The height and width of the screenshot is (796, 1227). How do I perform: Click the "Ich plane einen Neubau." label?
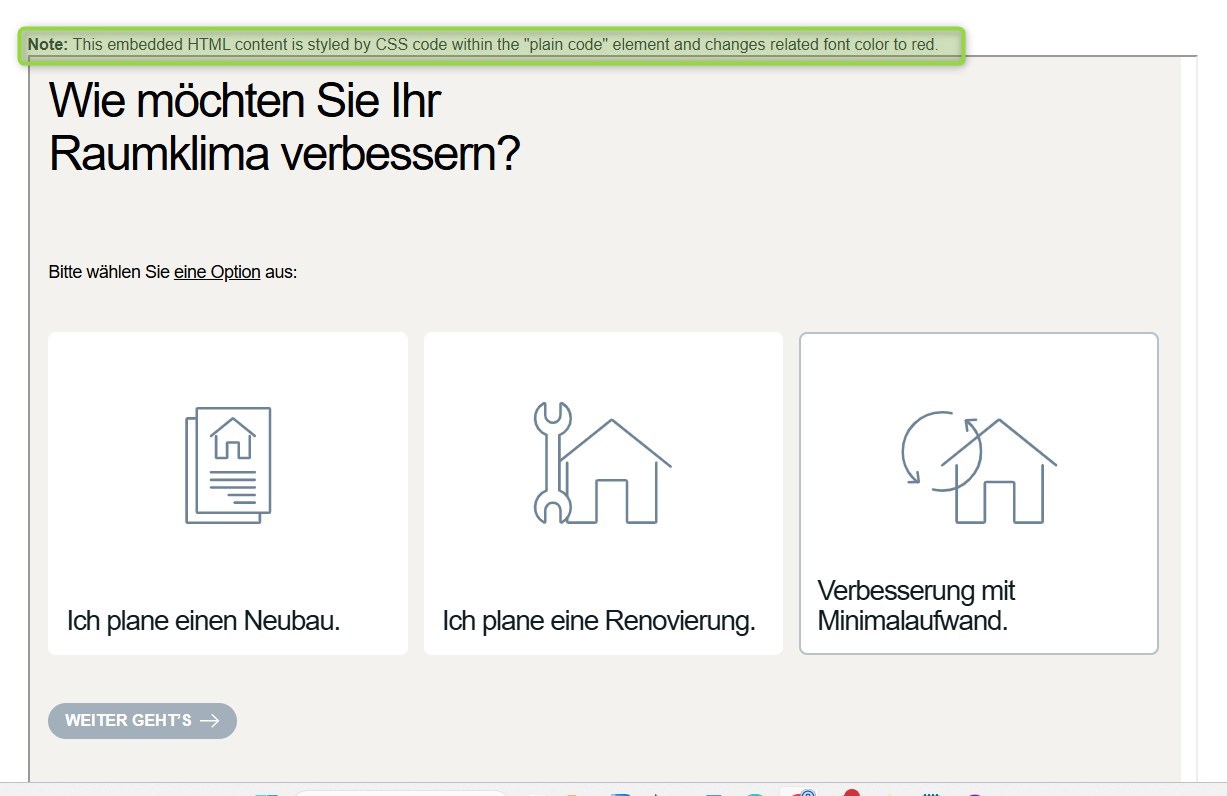204,621
